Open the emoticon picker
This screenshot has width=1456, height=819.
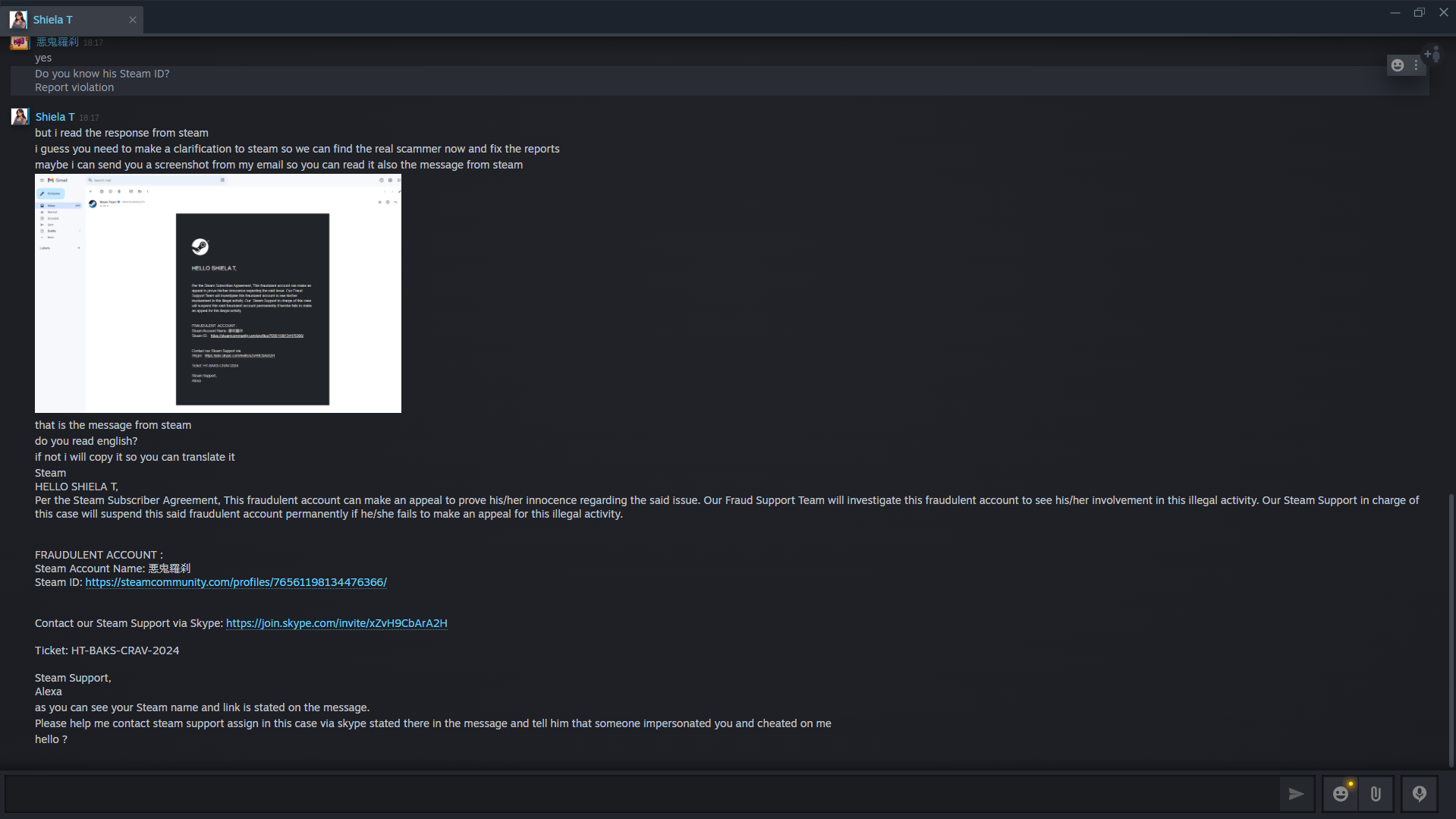(1340, 793)
